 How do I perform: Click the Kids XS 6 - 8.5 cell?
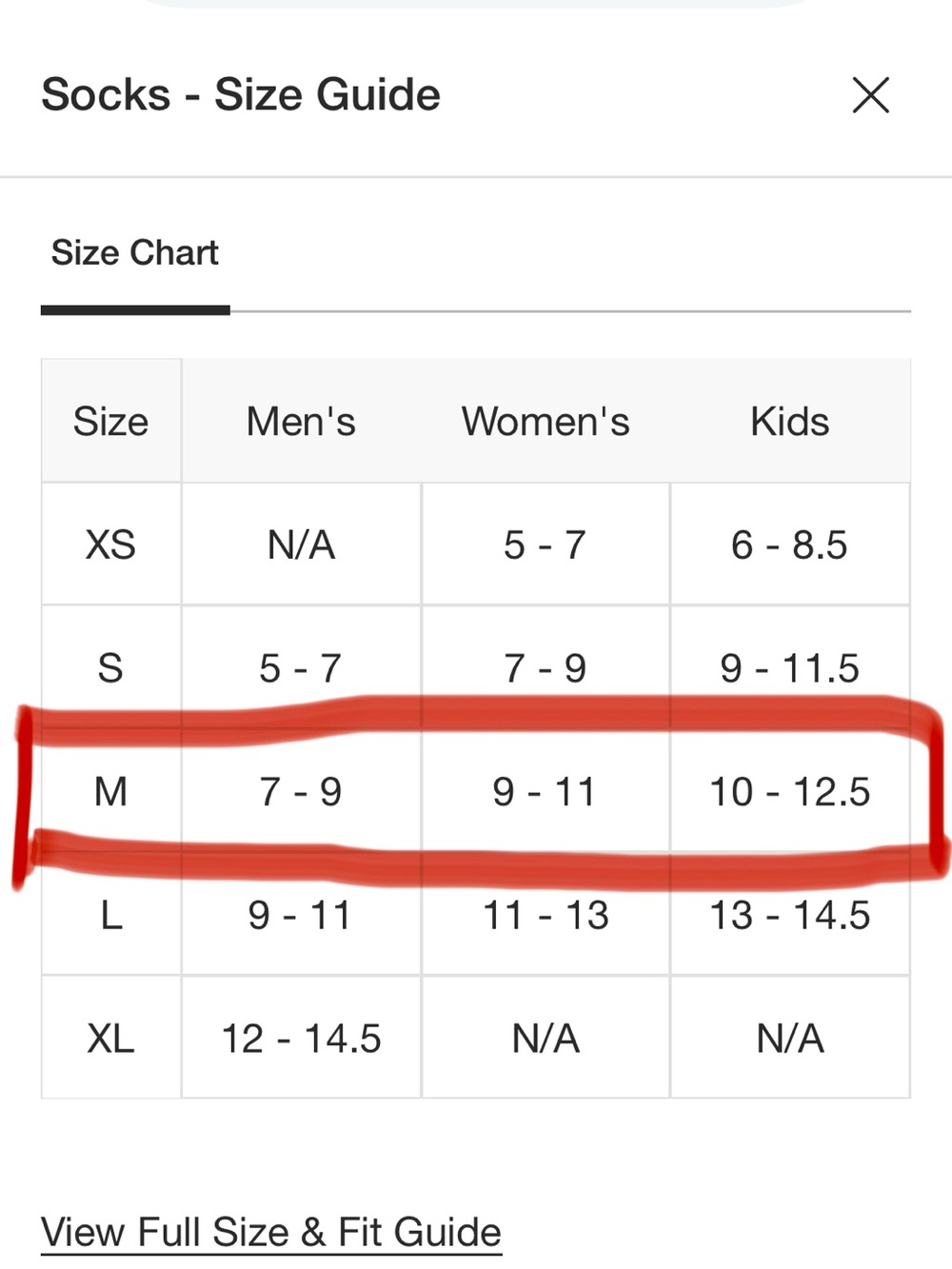coord(789,545)
